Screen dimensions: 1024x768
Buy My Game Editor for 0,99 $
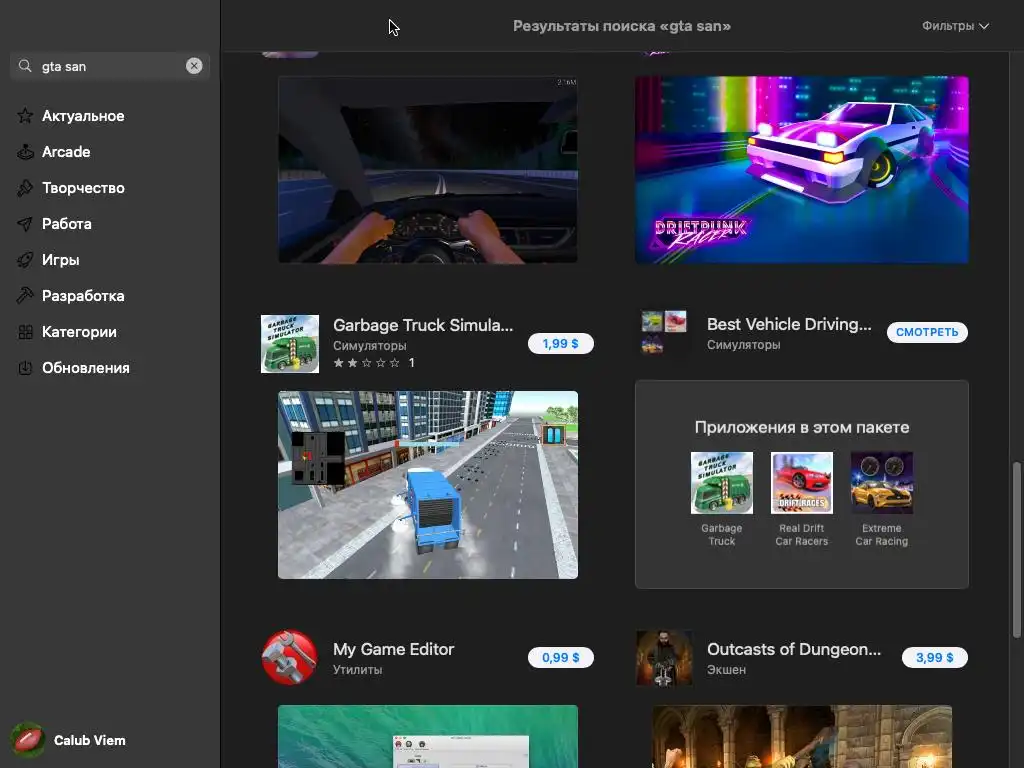point(560,658)
